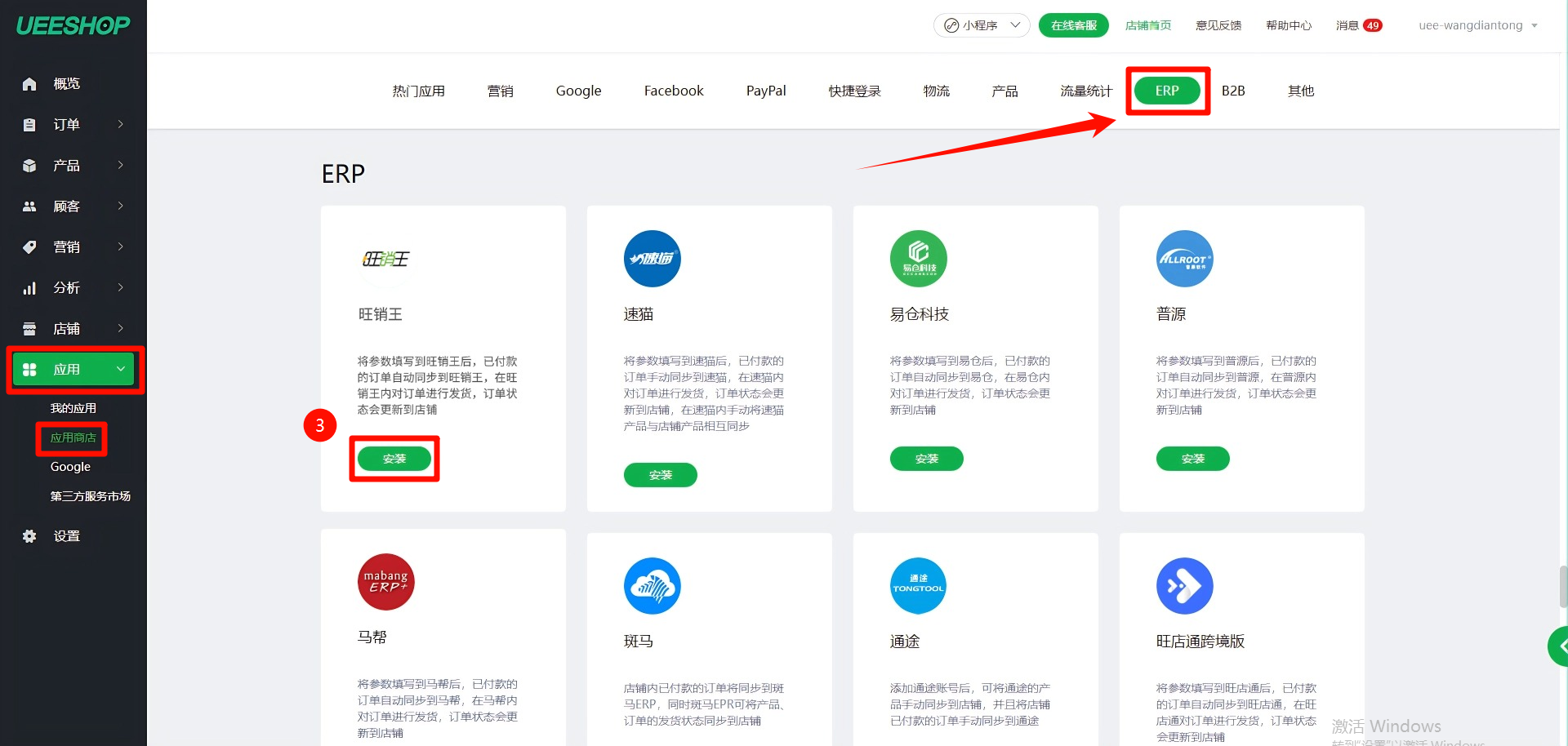
Task: Expand the 分析 sidebar menu
Action: pos(121,288)
